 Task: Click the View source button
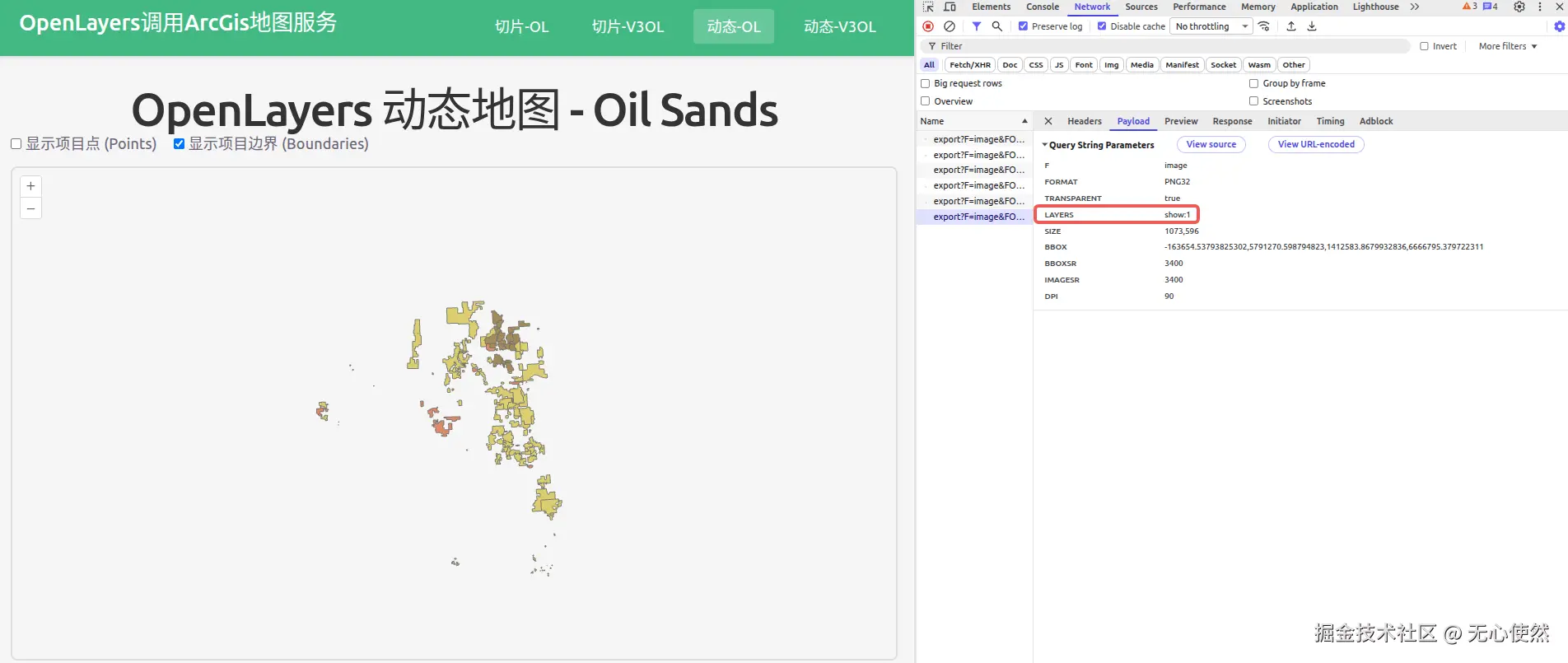pos(1211,144)
